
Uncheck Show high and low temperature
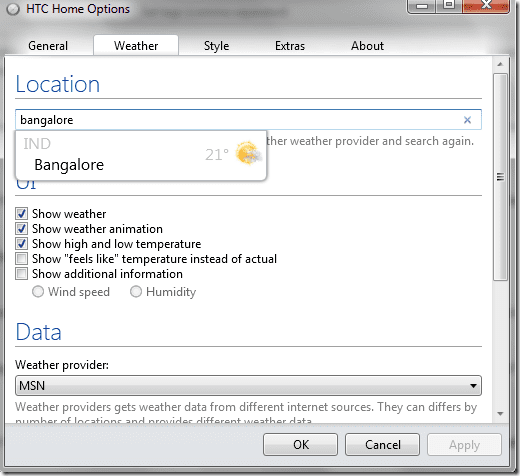coord(22,244)
